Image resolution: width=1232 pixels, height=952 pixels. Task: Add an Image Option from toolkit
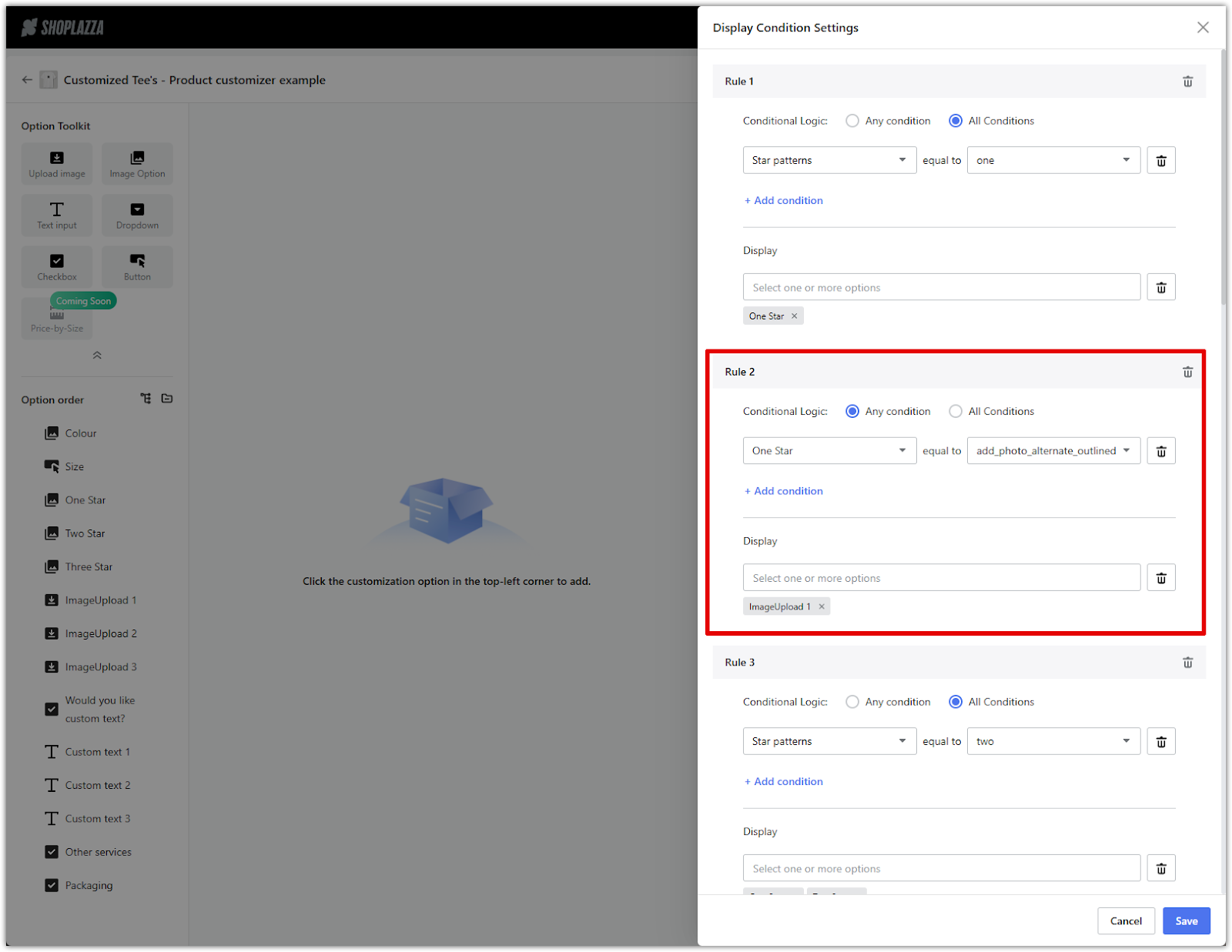click(137, 164)
